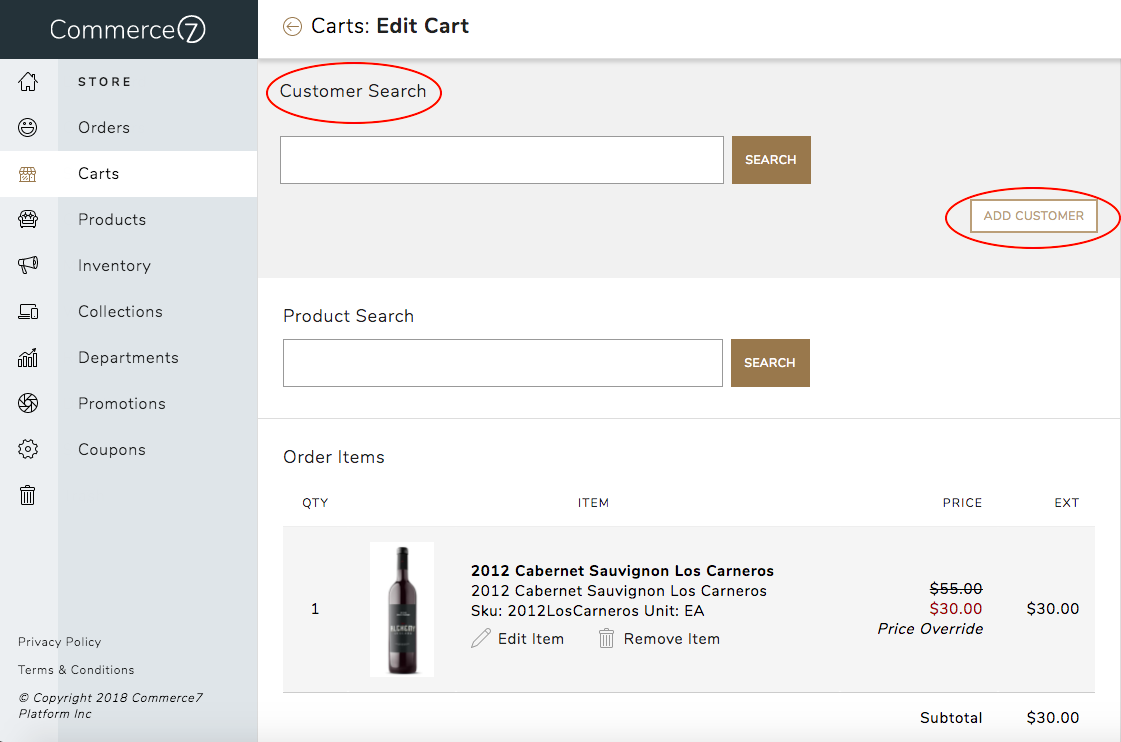Click the red $30.00 override price
Viewport: 1121px width, 742px height.
[x=956, y=608]
